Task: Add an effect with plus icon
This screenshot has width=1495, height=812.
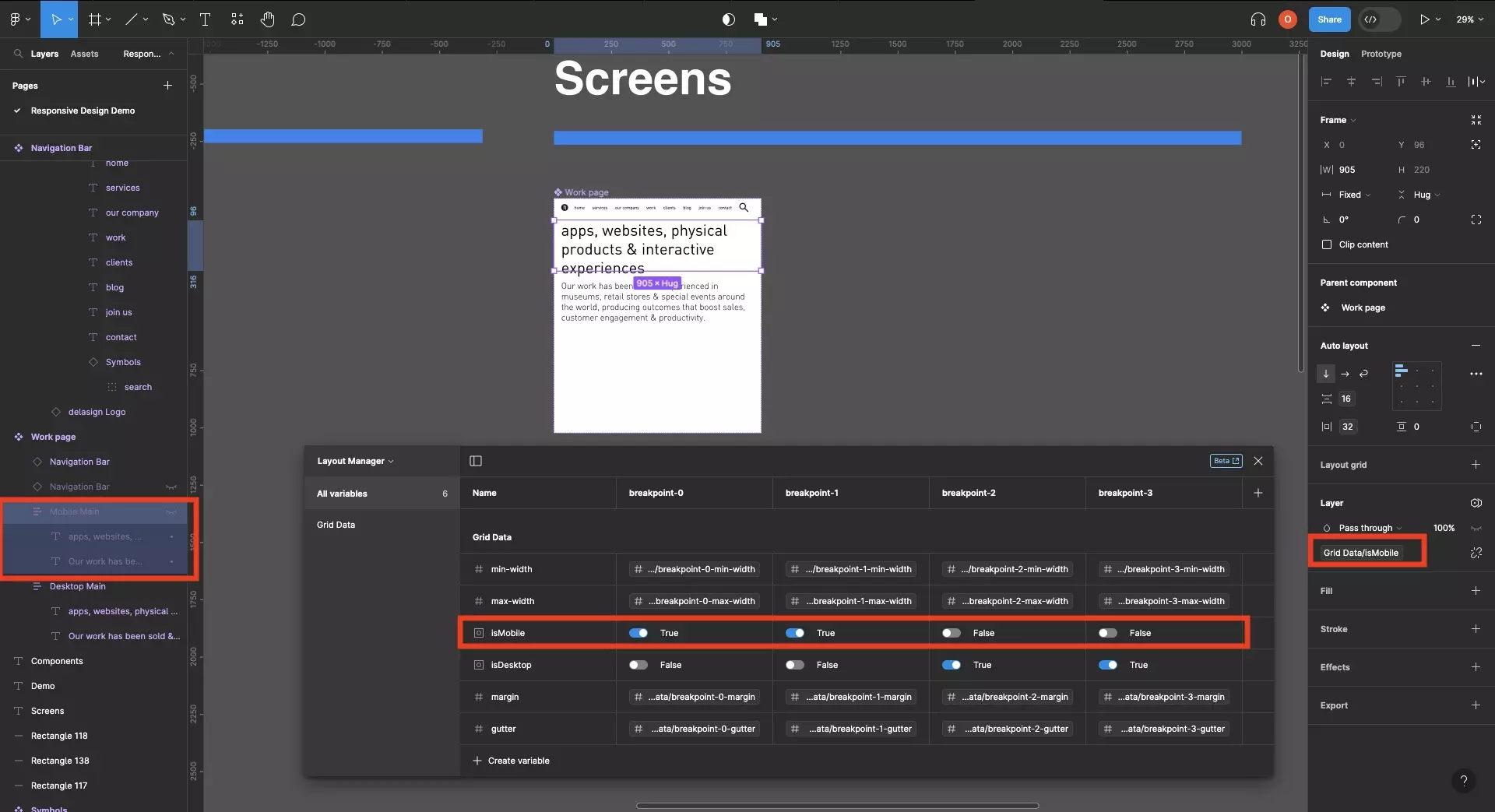Action: click(x=1476, y=667)
